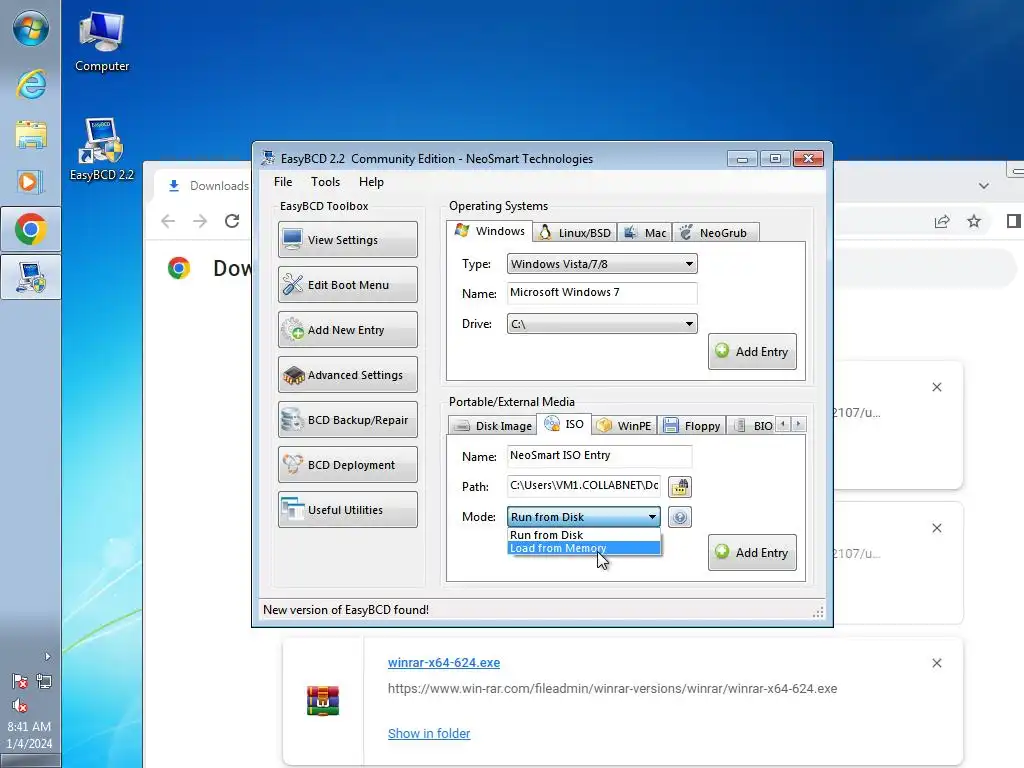This screenshot has width=1024, height=768.
Task: Click the NeoSmart ISO Entry name field
Action: 599,456
